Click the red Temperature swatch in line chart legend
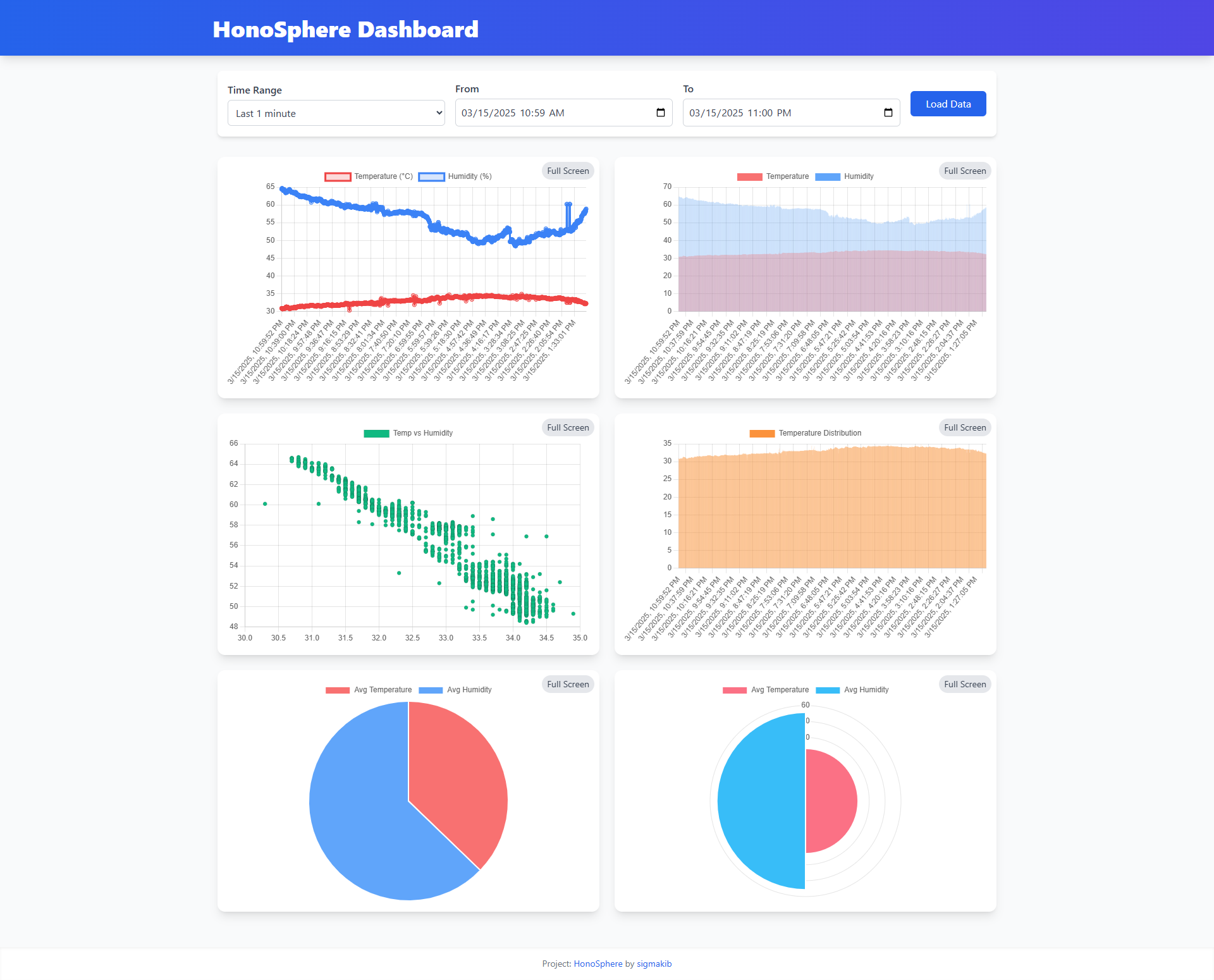This screenshot has height=980, width=1214. click(338, 176)
